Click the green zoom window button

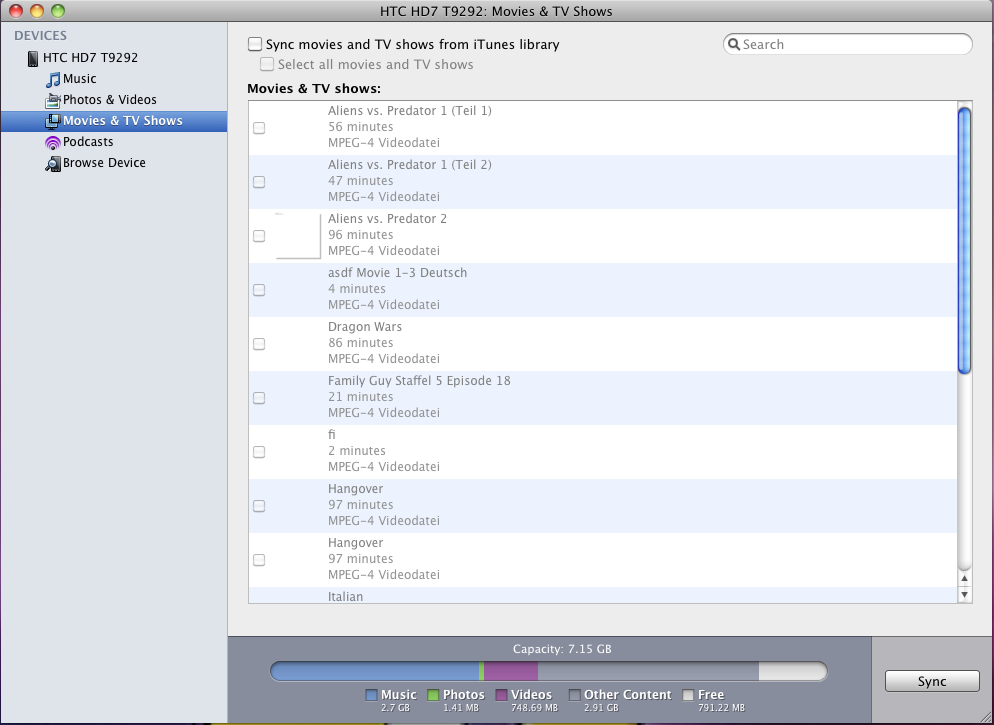(58, 11)
